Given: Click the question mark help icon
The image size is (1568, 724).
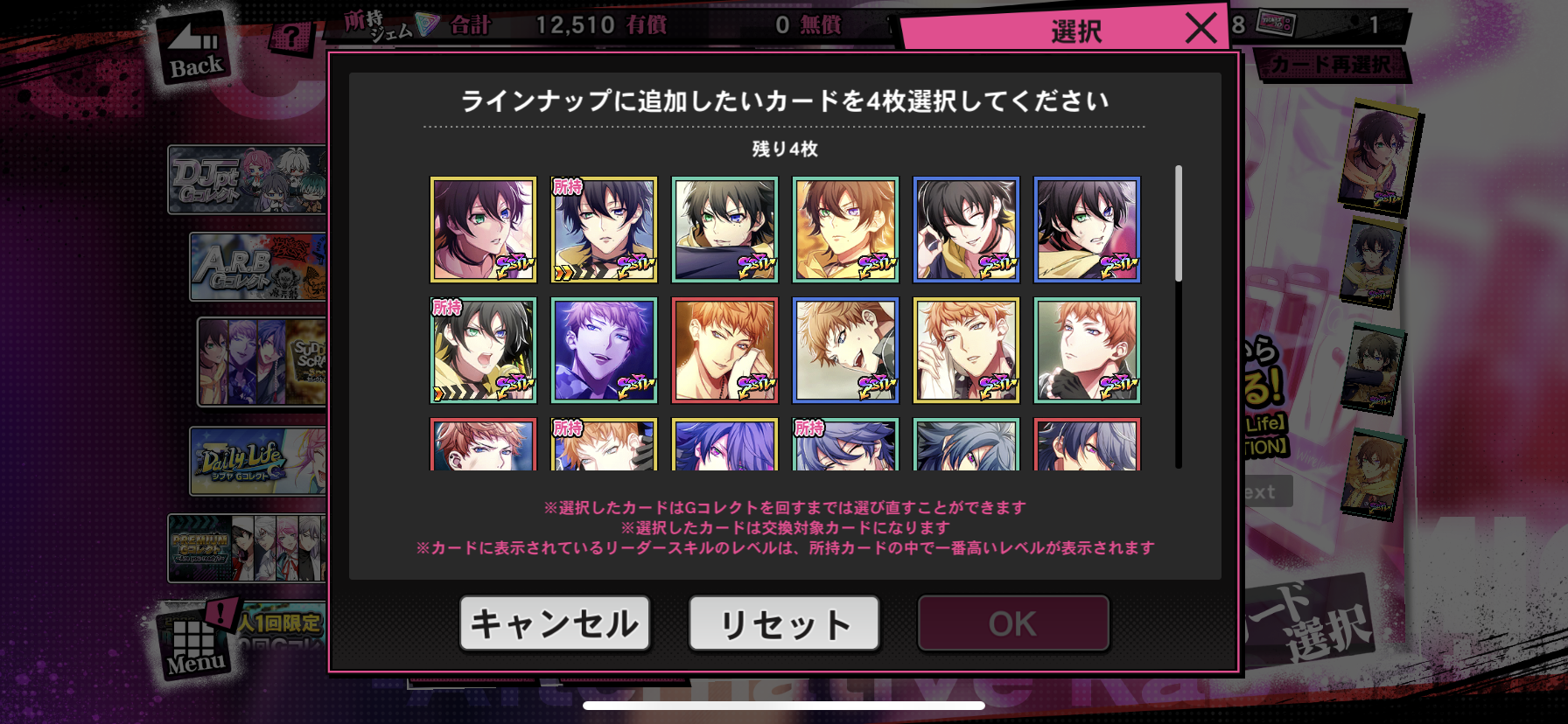Looking at the screenshot, I should (290, 38).
